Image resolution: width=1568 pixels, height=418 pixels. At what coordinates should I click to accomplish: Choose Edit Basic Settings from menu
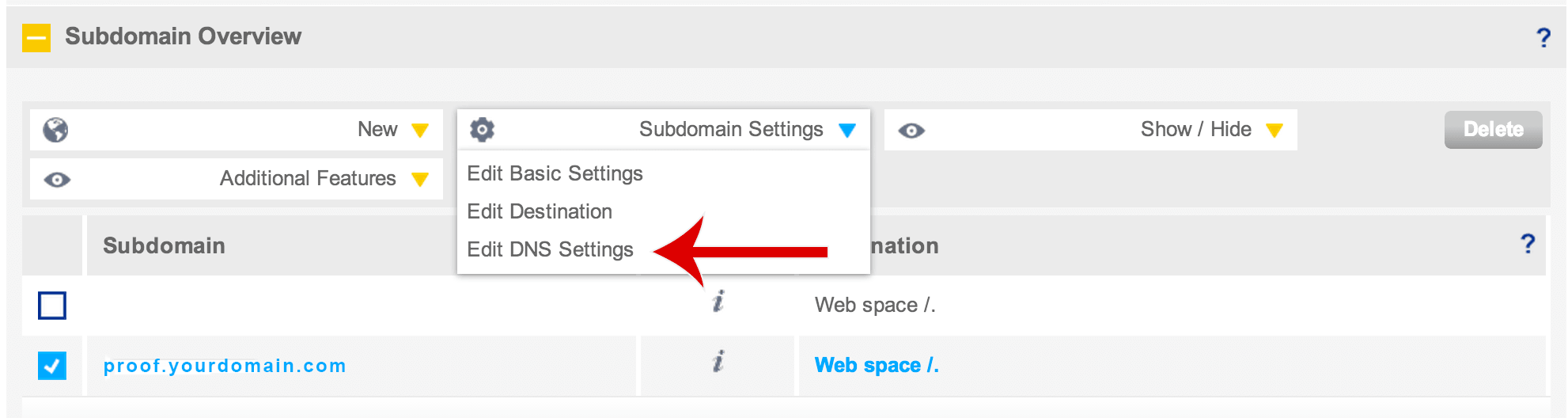[x=555, y=173]
